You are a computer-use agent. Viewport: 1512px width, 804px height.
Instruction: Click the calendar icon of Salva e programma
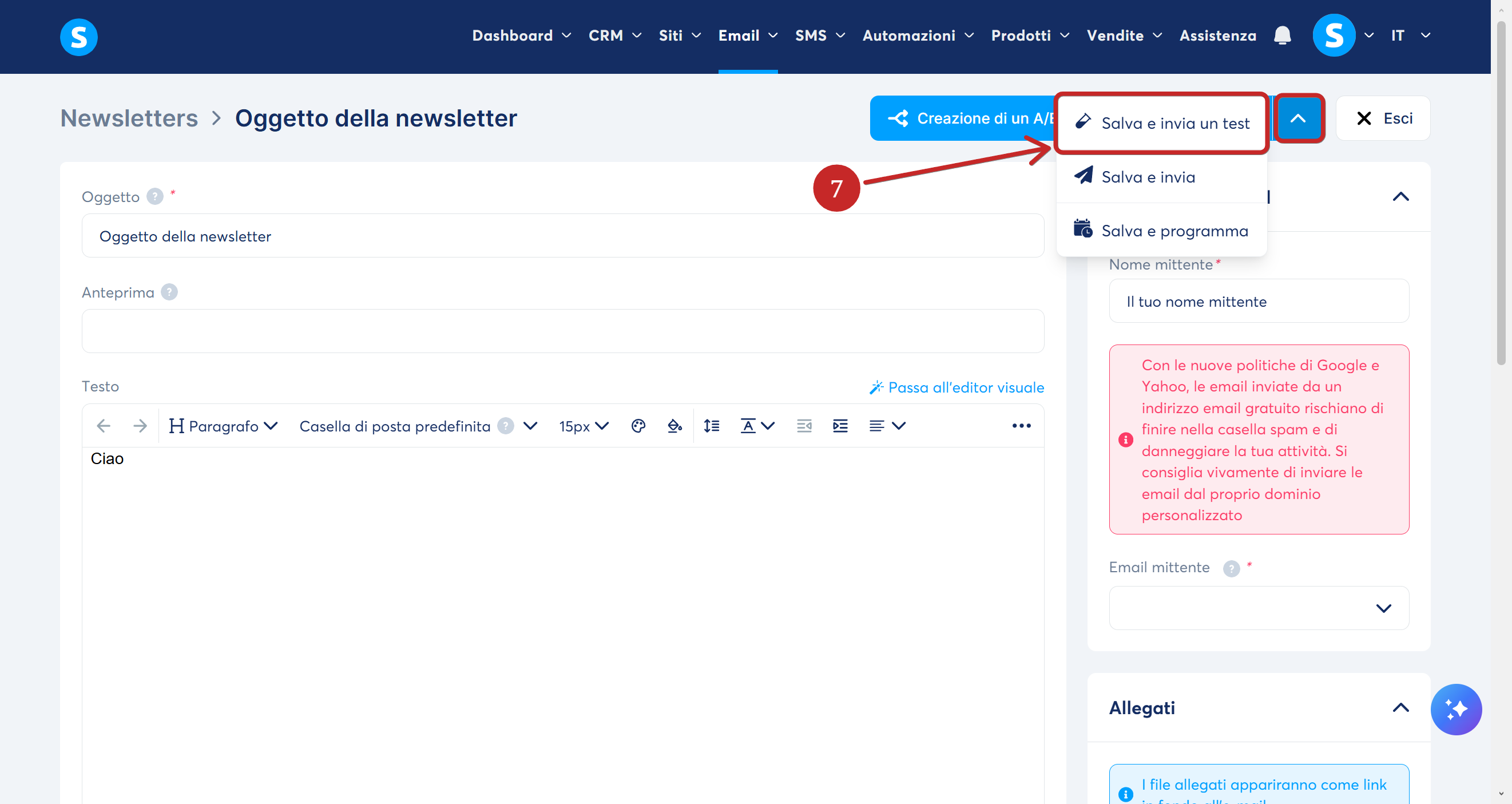click(1083, 228)
